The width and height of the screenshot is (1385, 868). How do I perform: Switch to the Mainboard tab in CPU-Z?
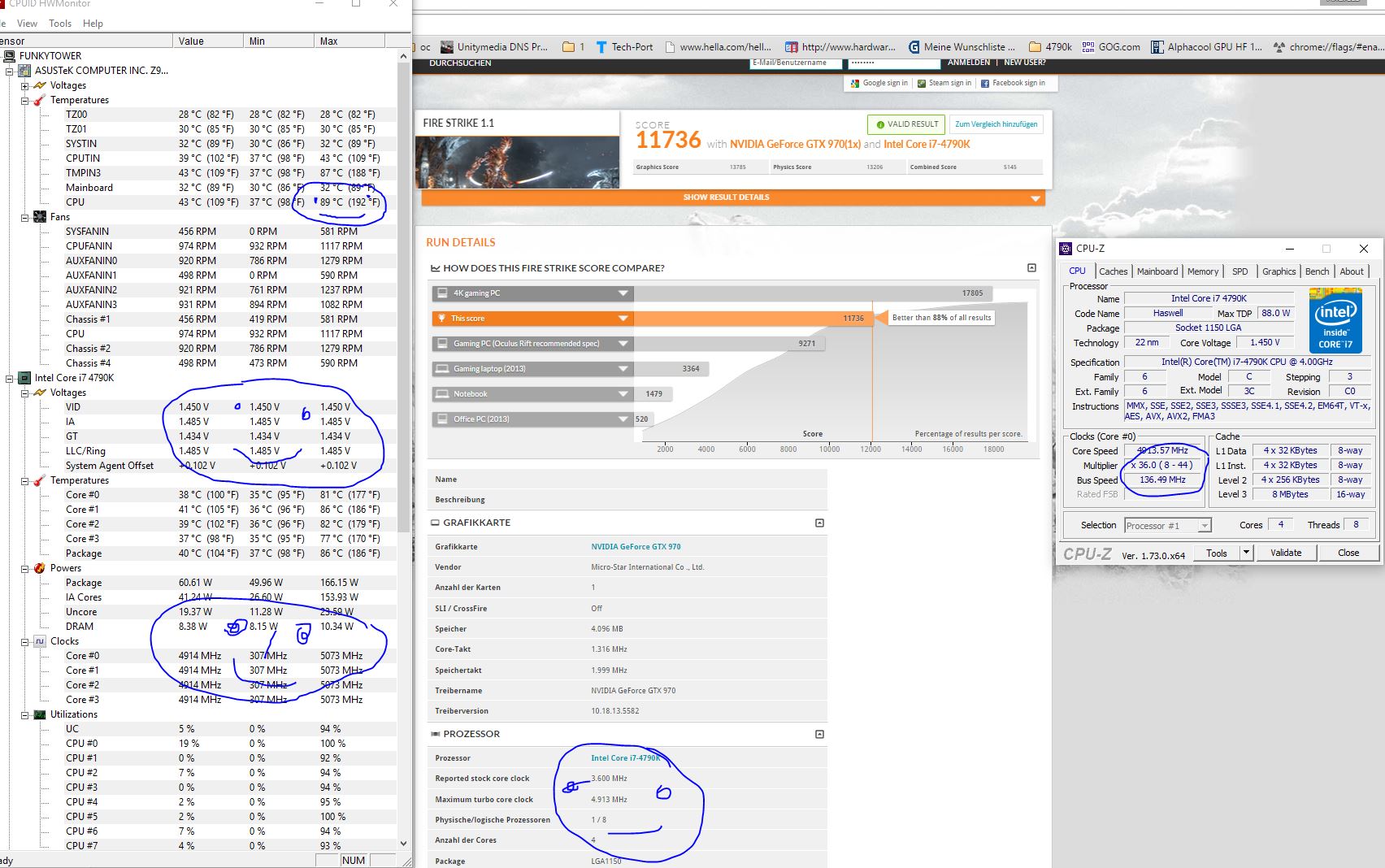(x=1157, y=271)
